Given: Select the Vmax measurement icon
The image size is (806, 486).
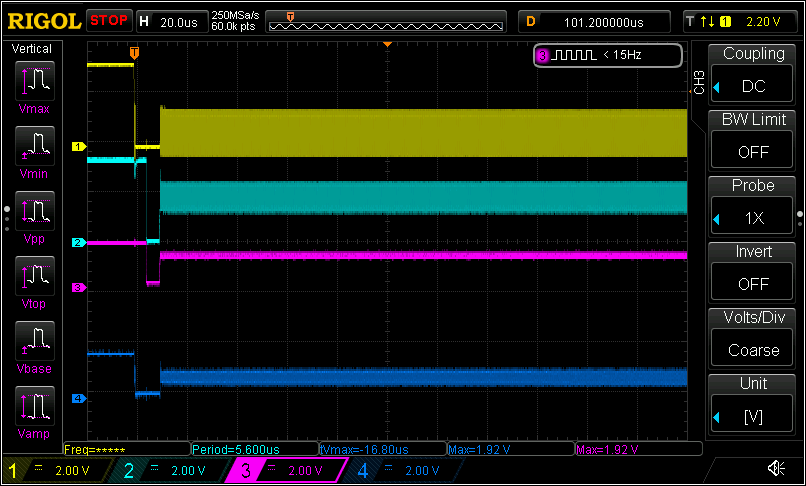Looking at the screenshot, I should click(35, 82).
